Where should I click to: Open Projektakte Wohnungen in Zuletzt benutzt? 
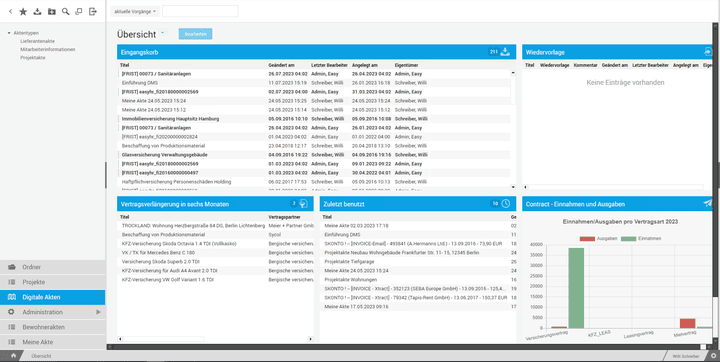(x=418, y=280)
